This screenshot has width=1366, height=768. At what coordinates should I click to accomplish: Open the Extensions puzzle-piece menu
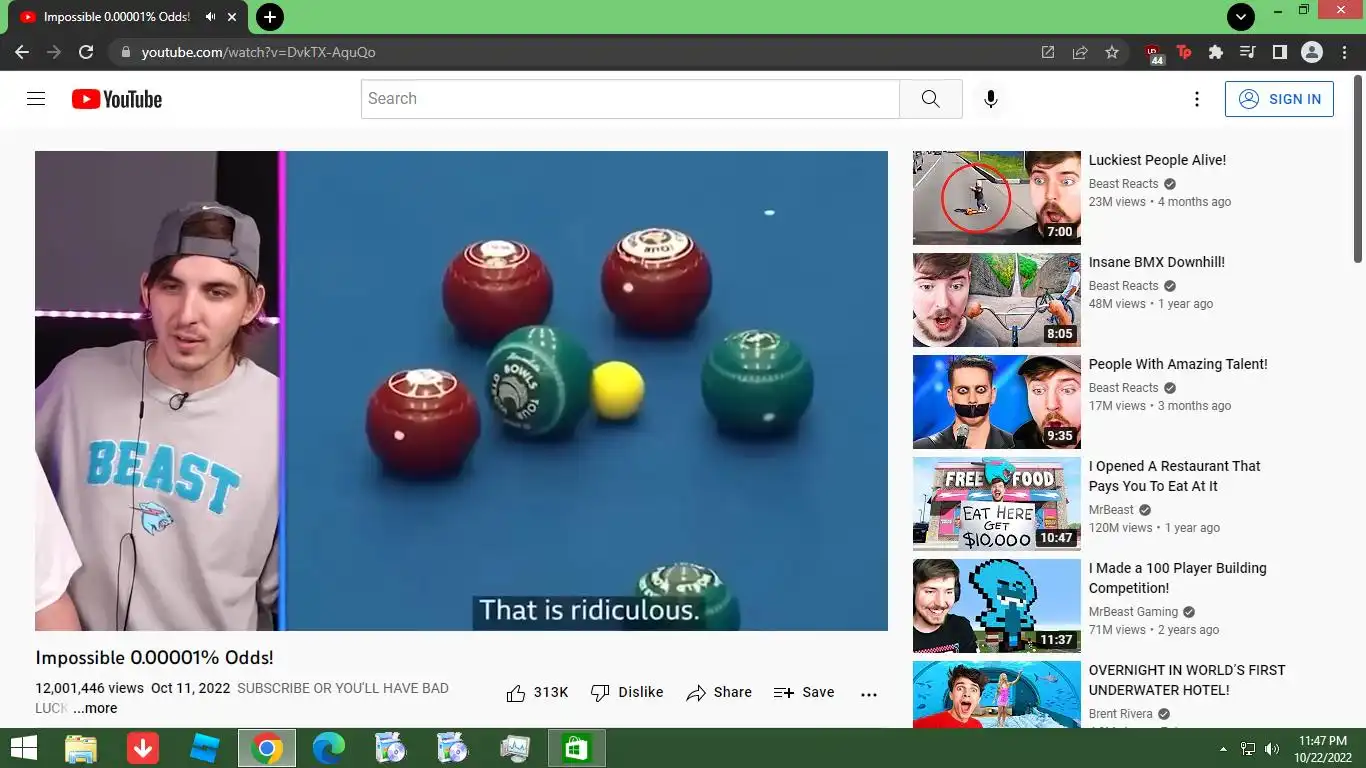point(1216,52)
